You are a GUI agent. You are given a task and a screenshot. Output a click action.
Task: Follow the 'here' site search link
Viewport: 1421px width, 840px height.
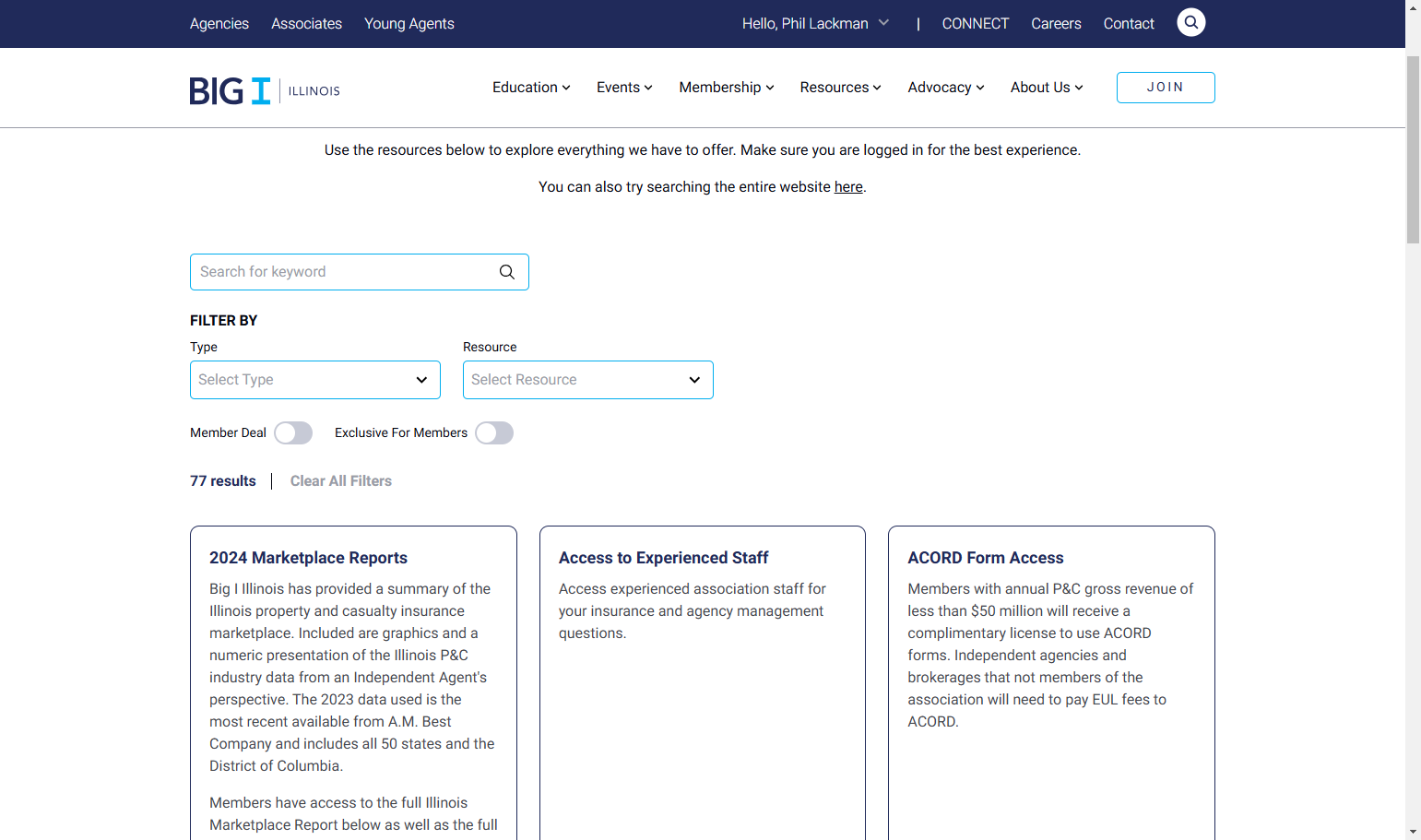[848, 187]
